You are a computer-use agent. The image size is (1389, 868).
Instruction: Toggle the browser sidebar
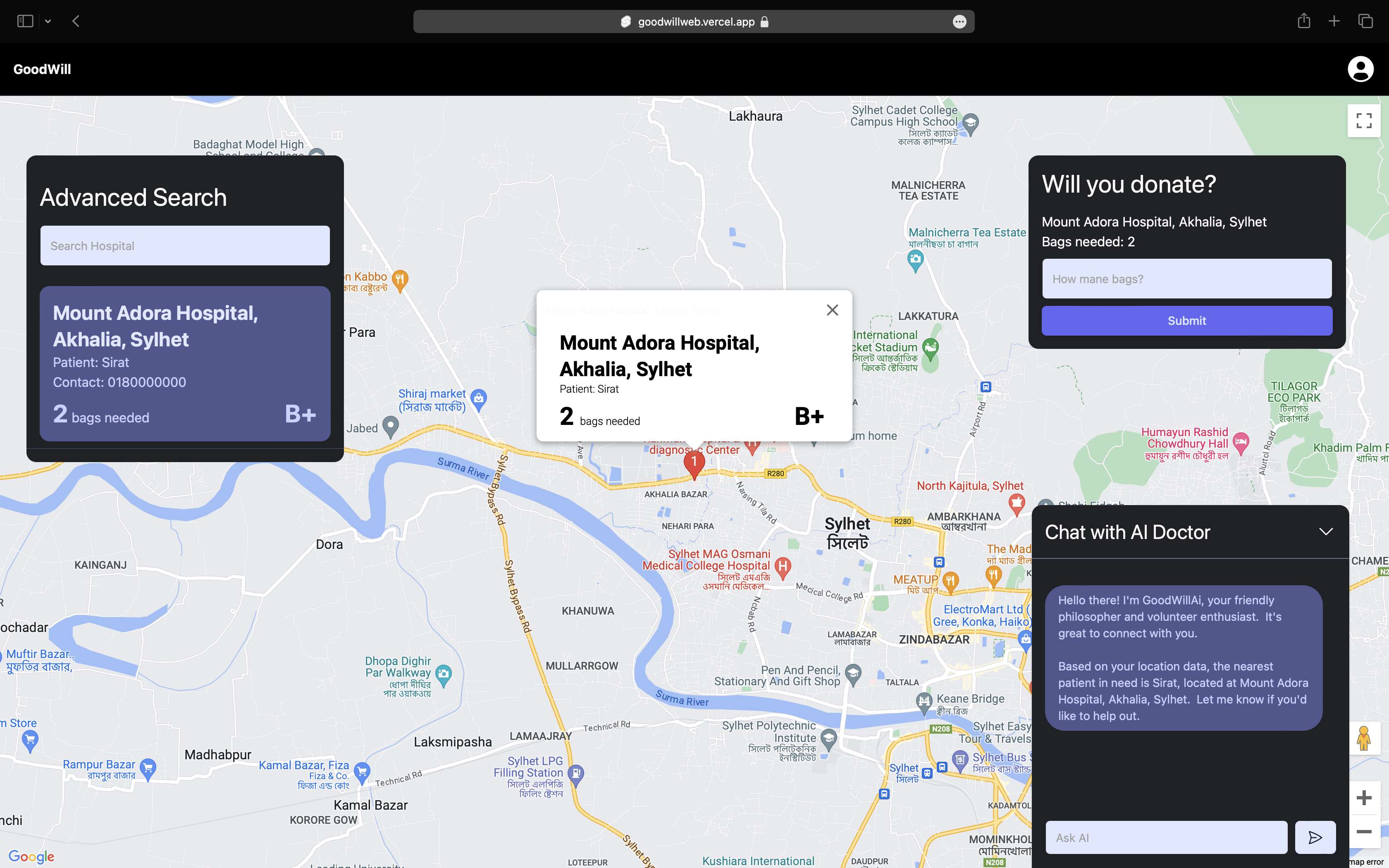[25, 21]
